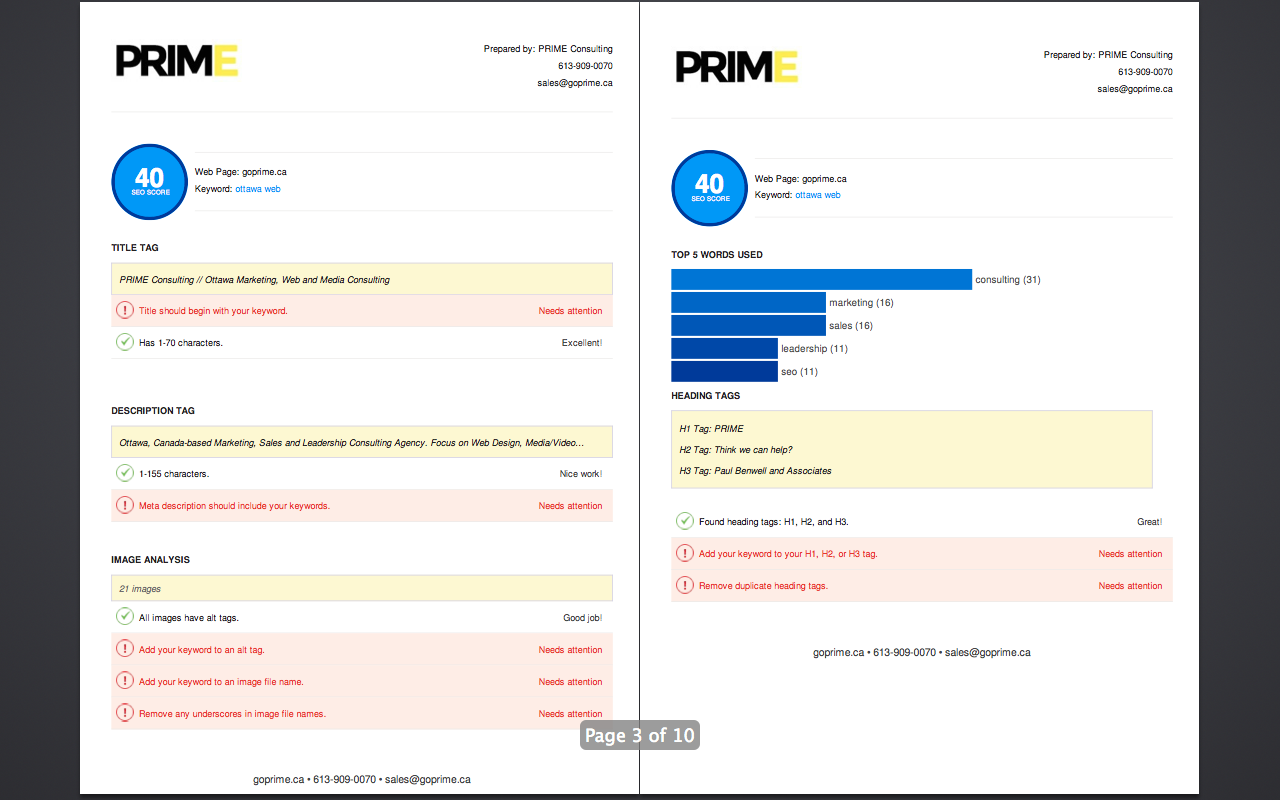1280x800 pixels.
Task: Click the blue bar for "consulting (31)"
Action: (820, 279)
